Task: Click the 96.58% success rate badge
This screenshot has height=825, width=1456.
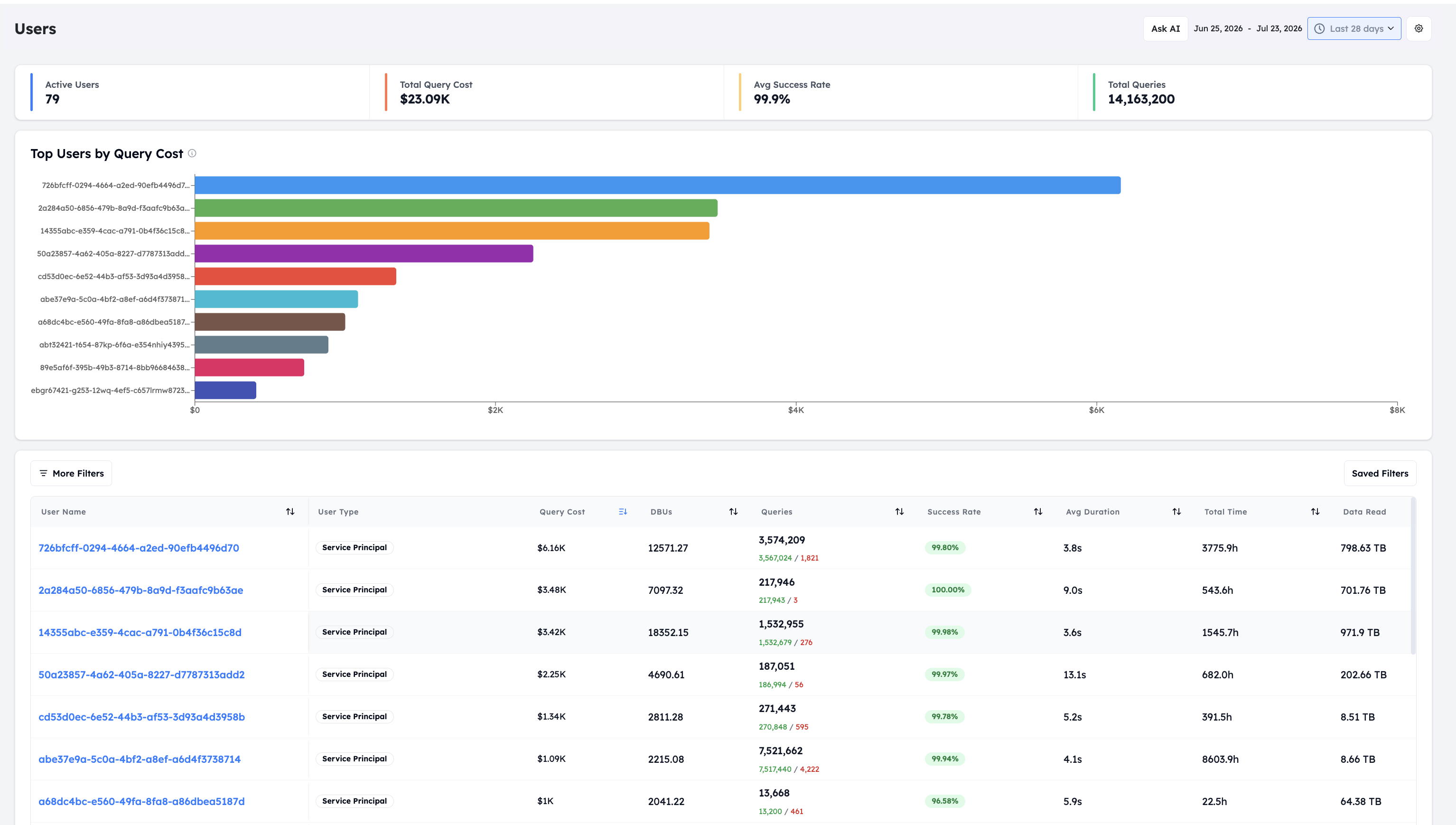Action: click(945, 801)
